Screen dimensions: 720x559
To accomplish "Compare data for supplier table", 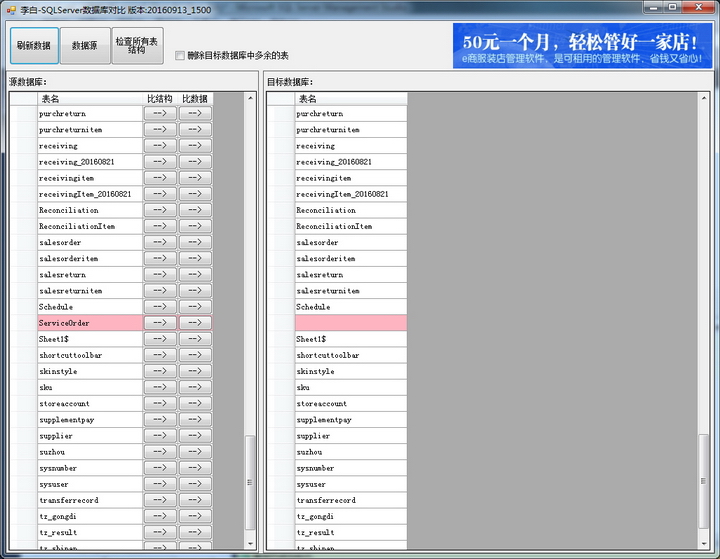I will click(x=195, y=435).
